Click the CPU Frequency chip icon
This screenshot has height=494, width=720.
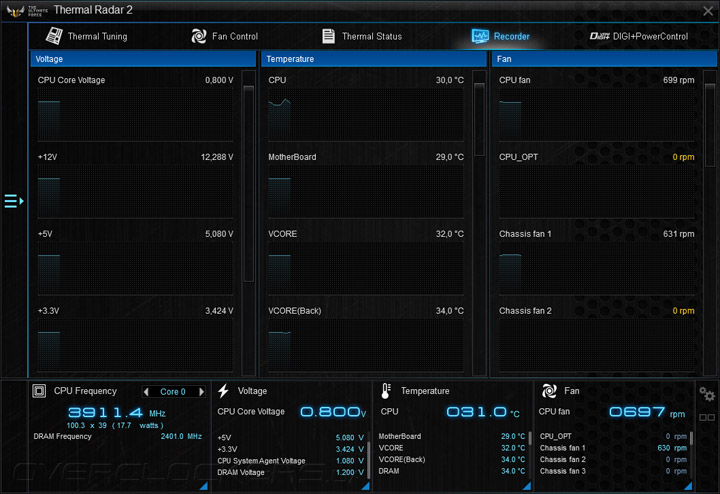click(39, 391)
